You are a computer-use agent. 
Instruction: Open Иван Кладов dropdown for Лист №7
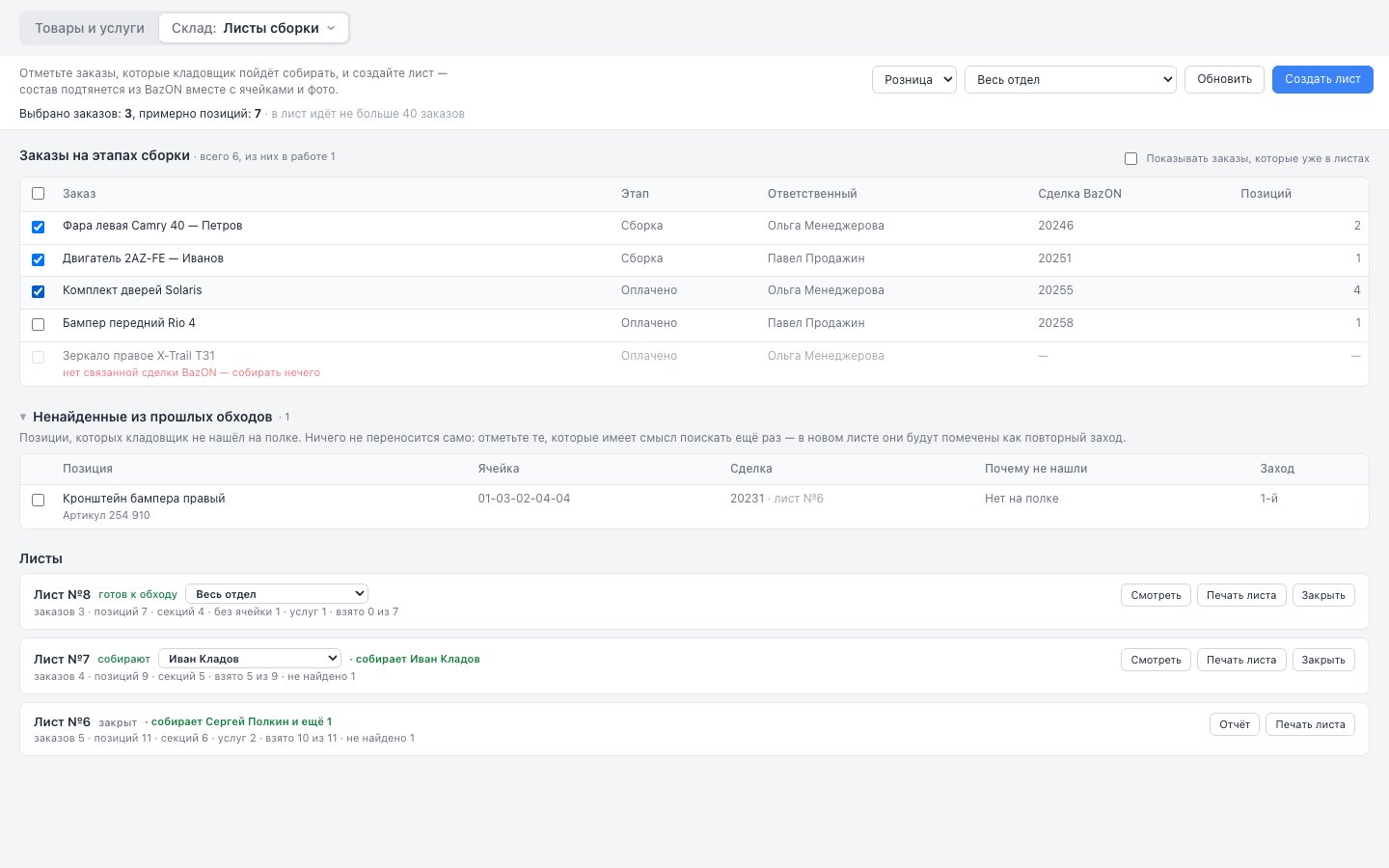tap(250, 659)
